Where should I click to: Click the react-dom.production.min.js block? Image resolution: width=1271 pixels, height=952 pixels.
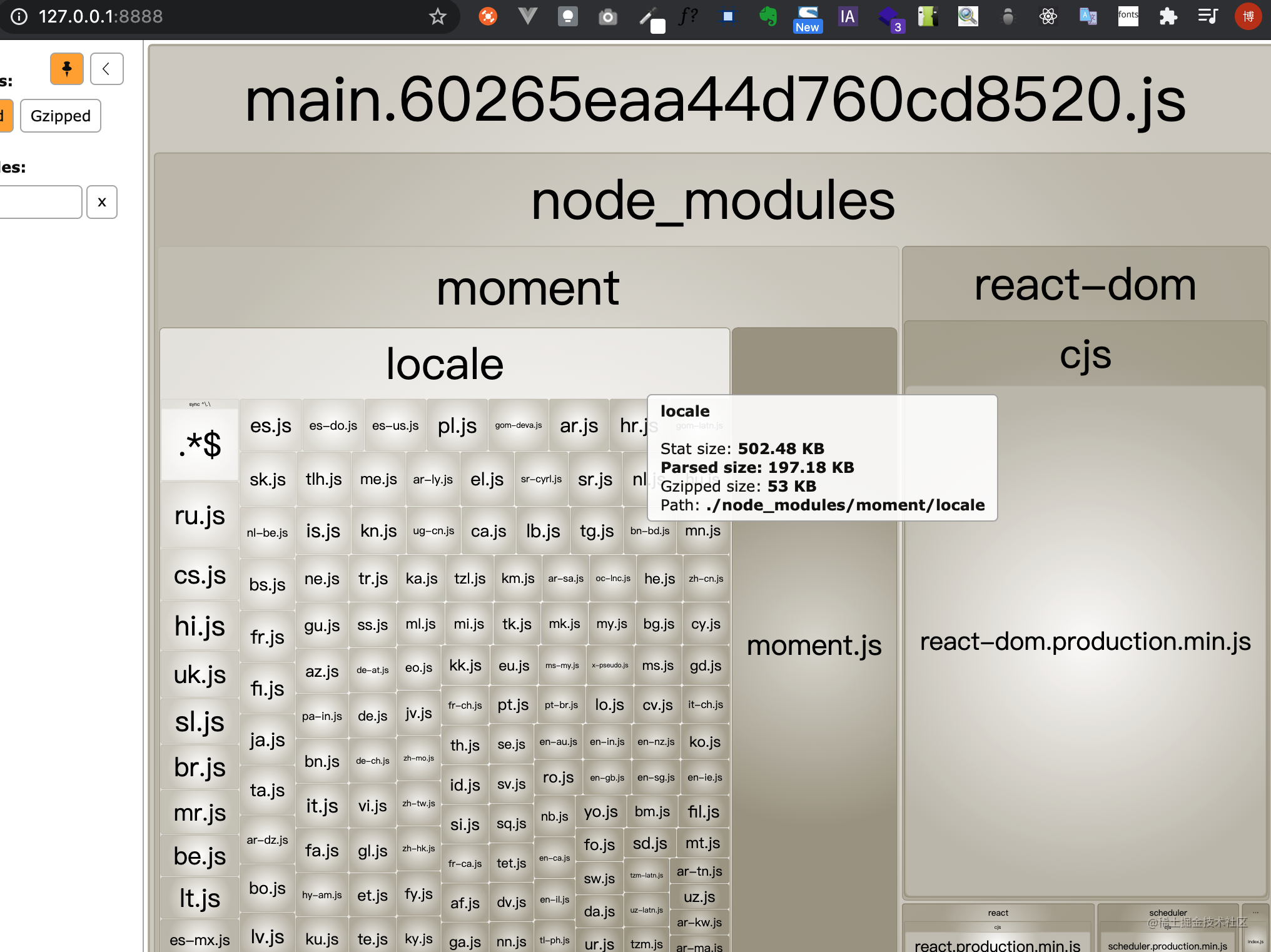tap(1085, 642)
